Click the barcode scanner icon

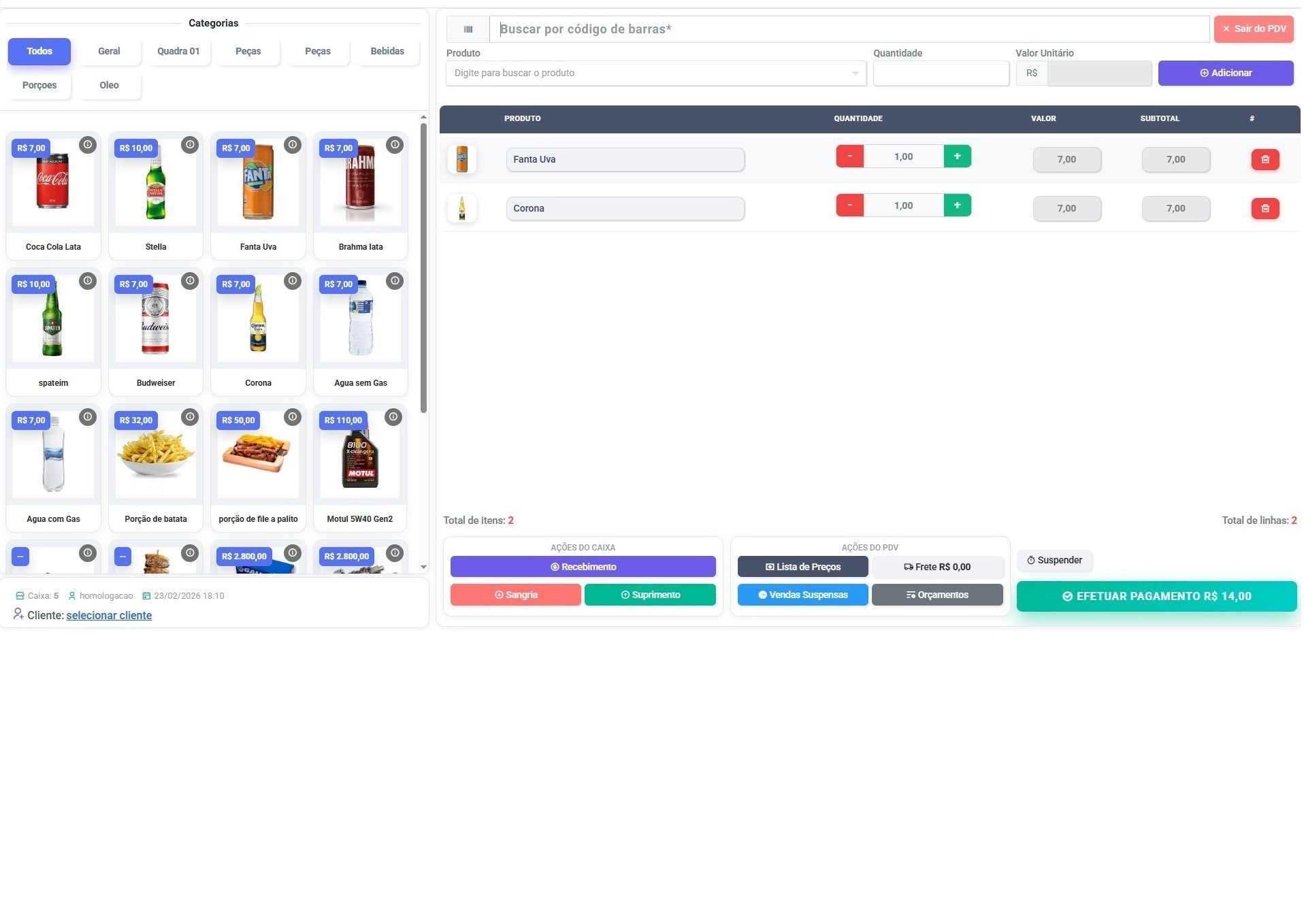(468, 29)
